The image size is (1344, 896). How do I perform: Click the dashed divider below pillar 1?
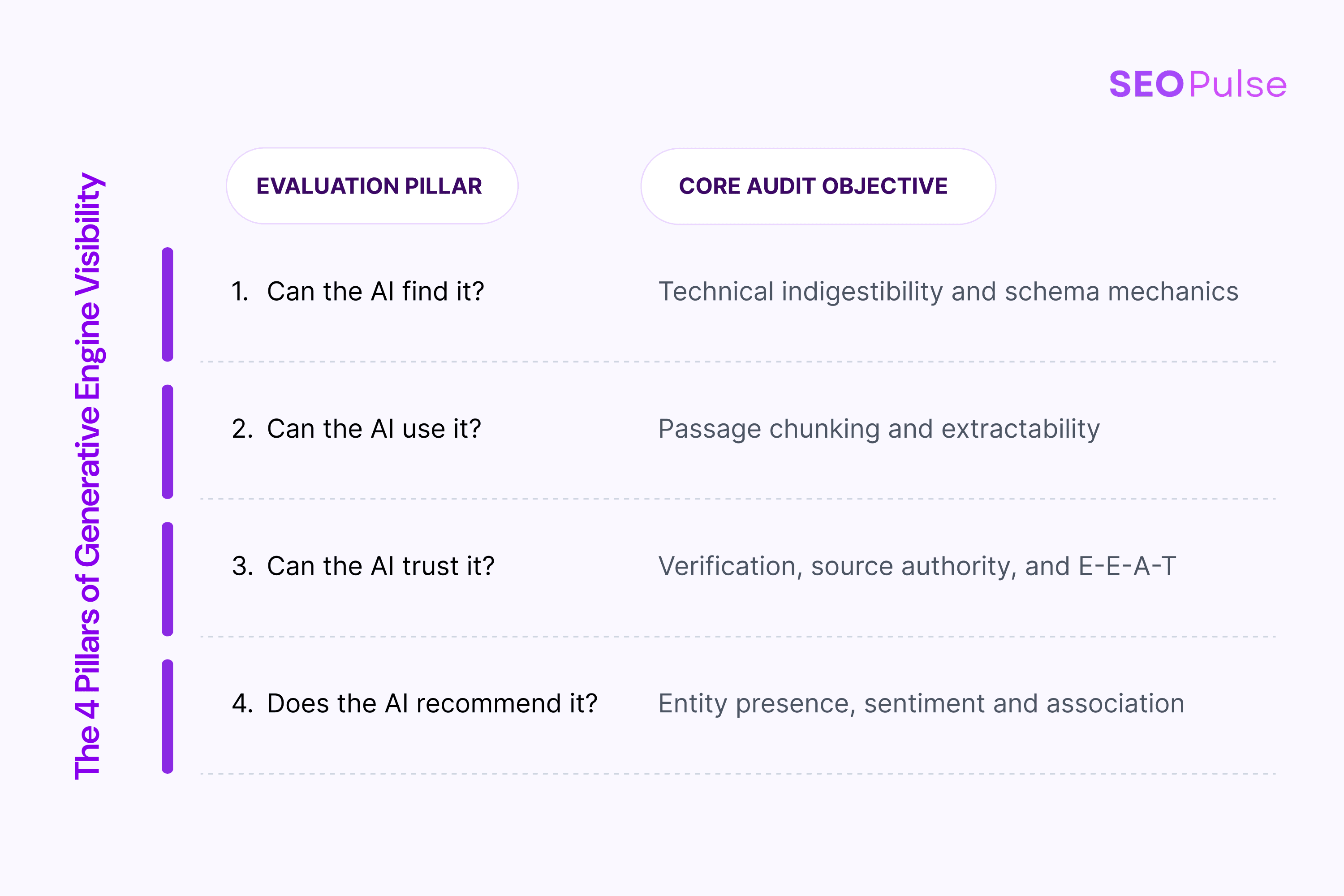738,362
